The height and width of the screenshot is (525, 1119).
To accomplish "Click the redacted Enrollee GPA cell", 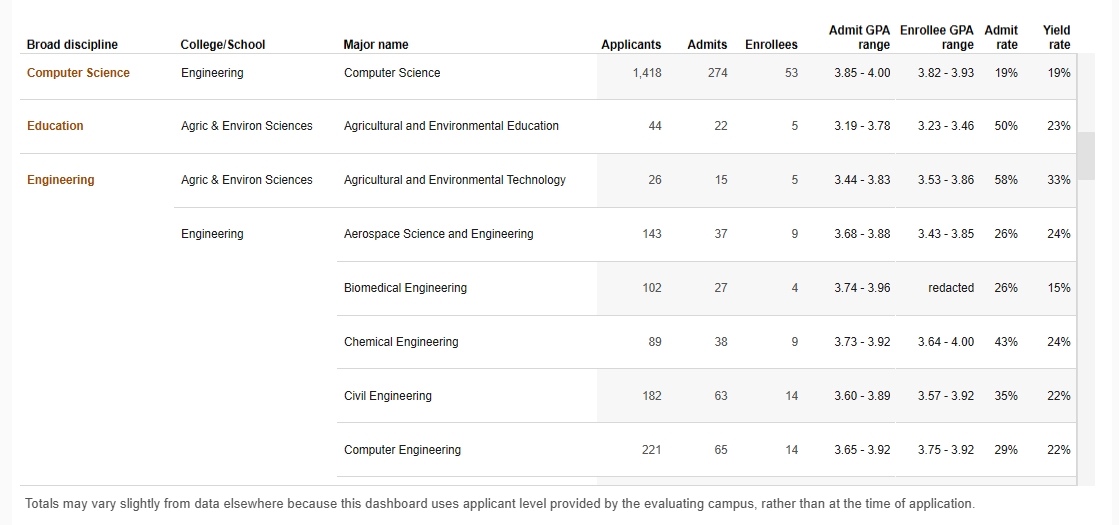I will coord(950,288).
